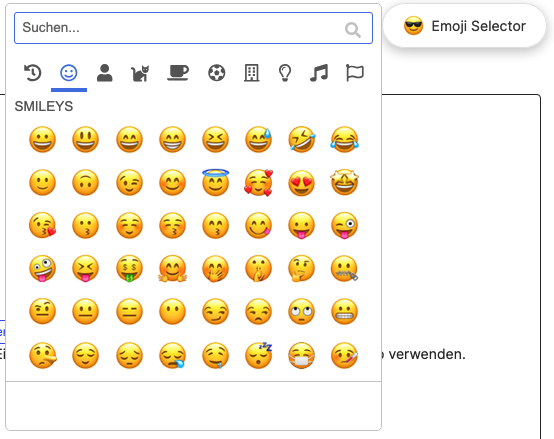Pick the face without mouth emoji
This screenshot has width=554, height=439.
click(x=172, y=312)
